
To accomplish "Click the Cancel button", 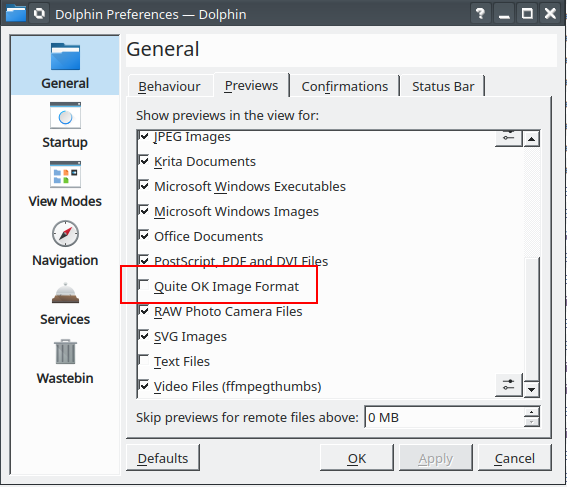I will click(515, 458).
